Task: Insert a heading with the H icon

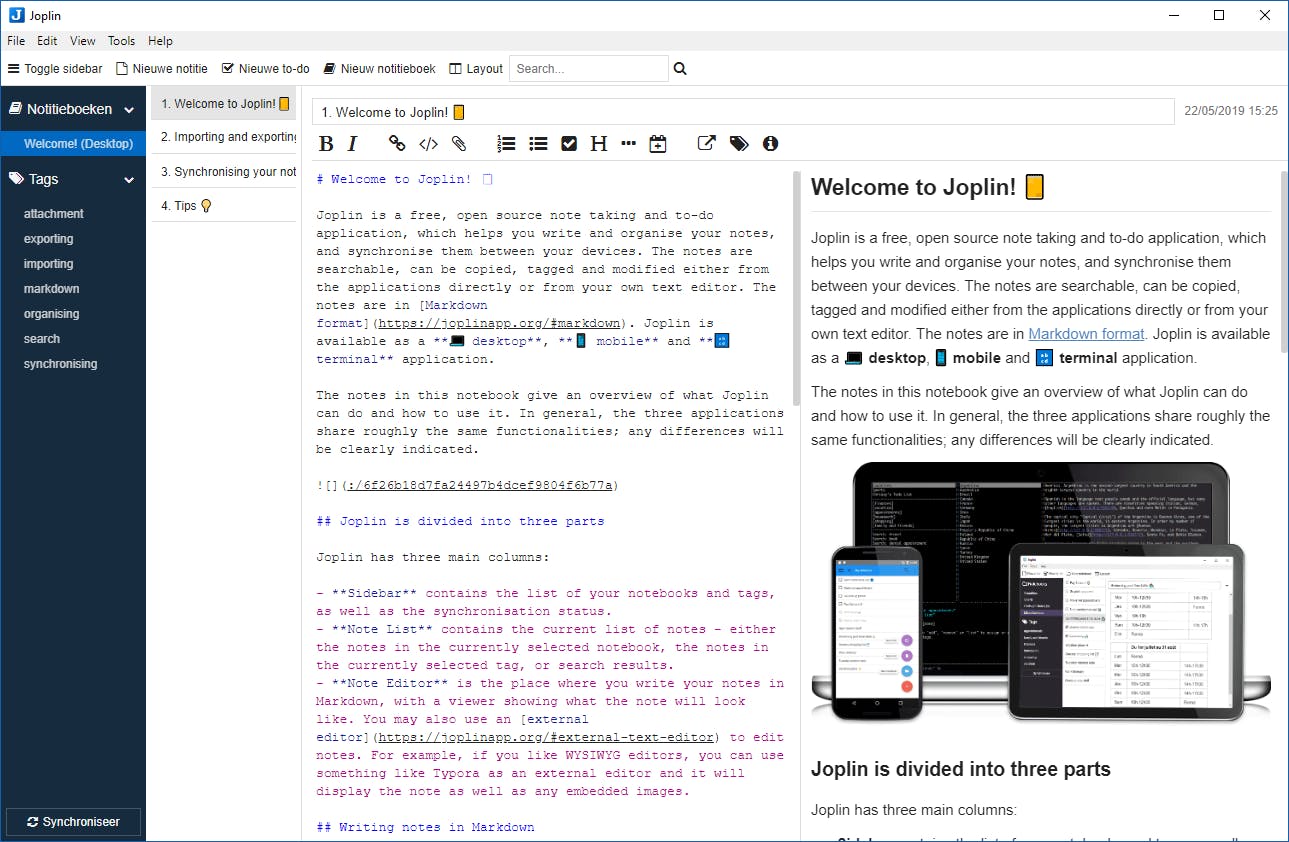Action: [599, 144]
